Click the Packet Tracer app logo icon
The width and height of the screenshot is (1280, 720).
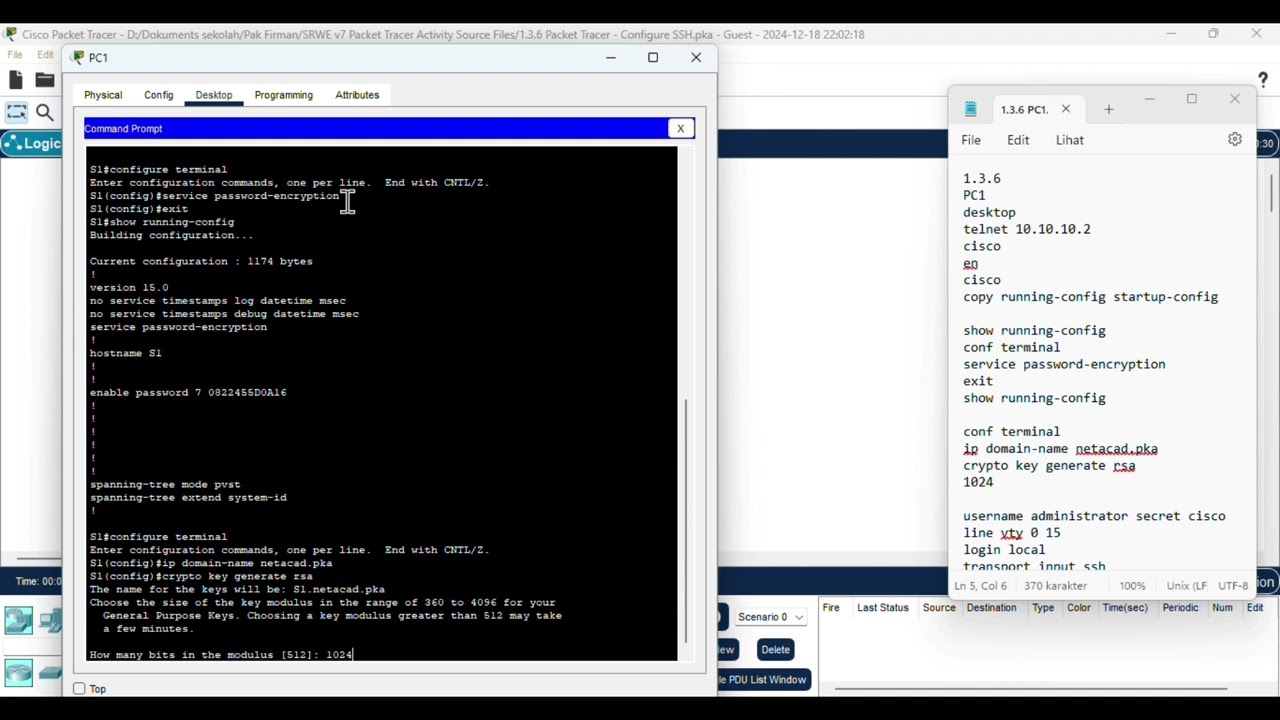(x=11, y=34)
